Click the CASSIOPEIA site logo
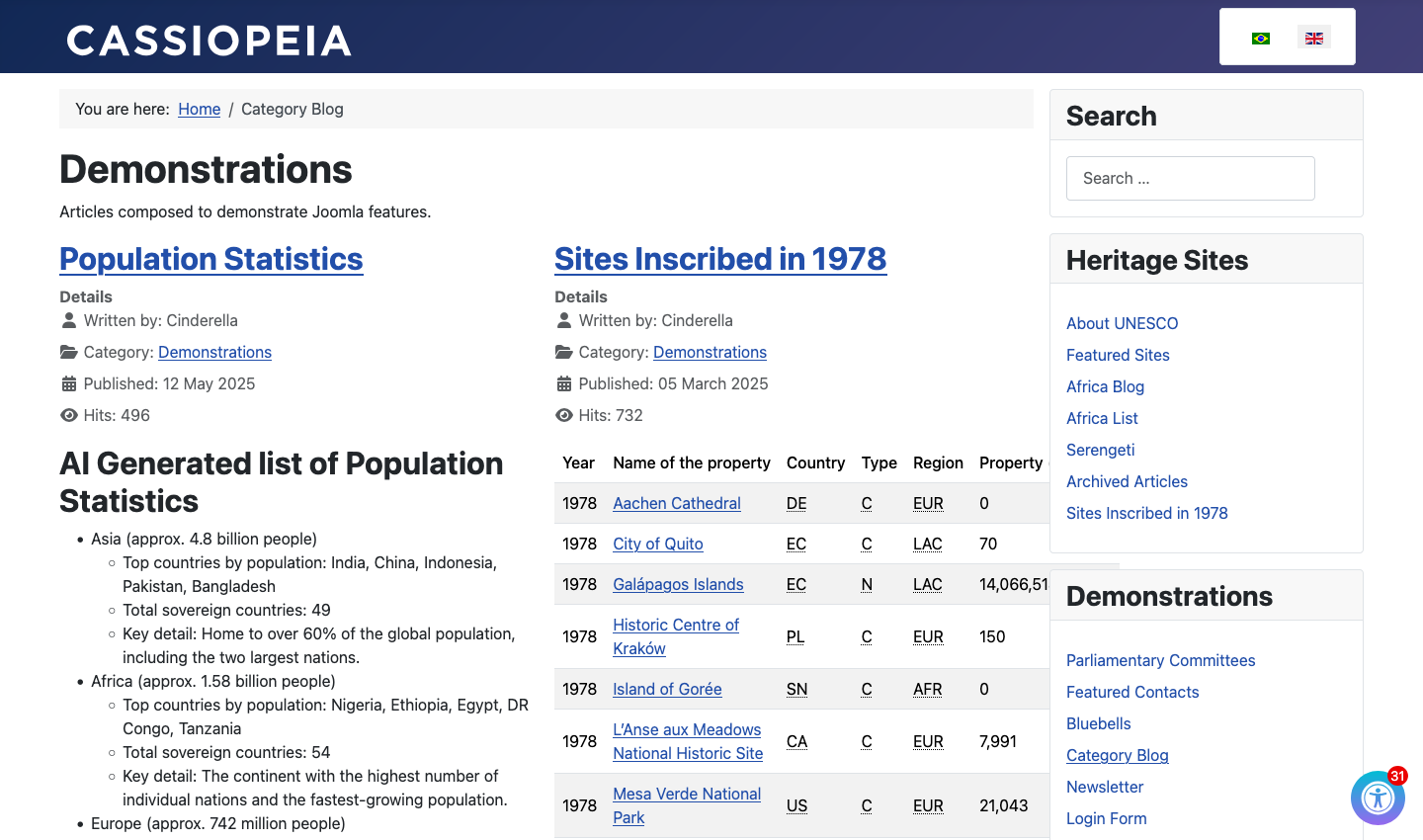 pos(209,41)
